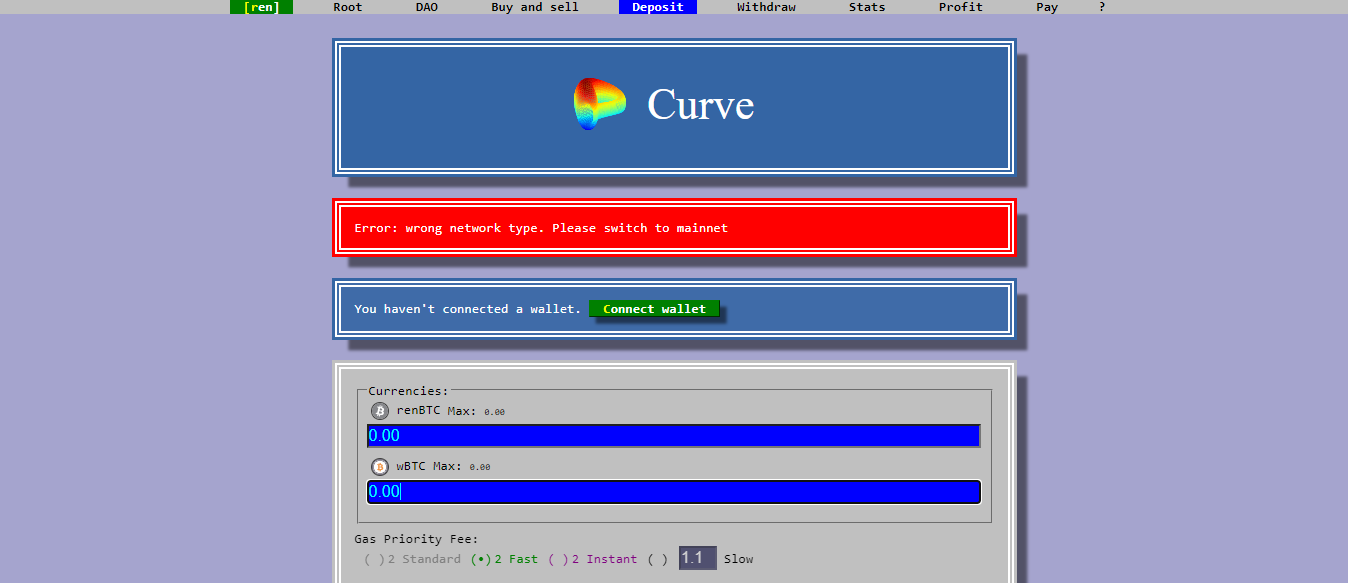Switch to the Withdraw page

coord(766,7)
